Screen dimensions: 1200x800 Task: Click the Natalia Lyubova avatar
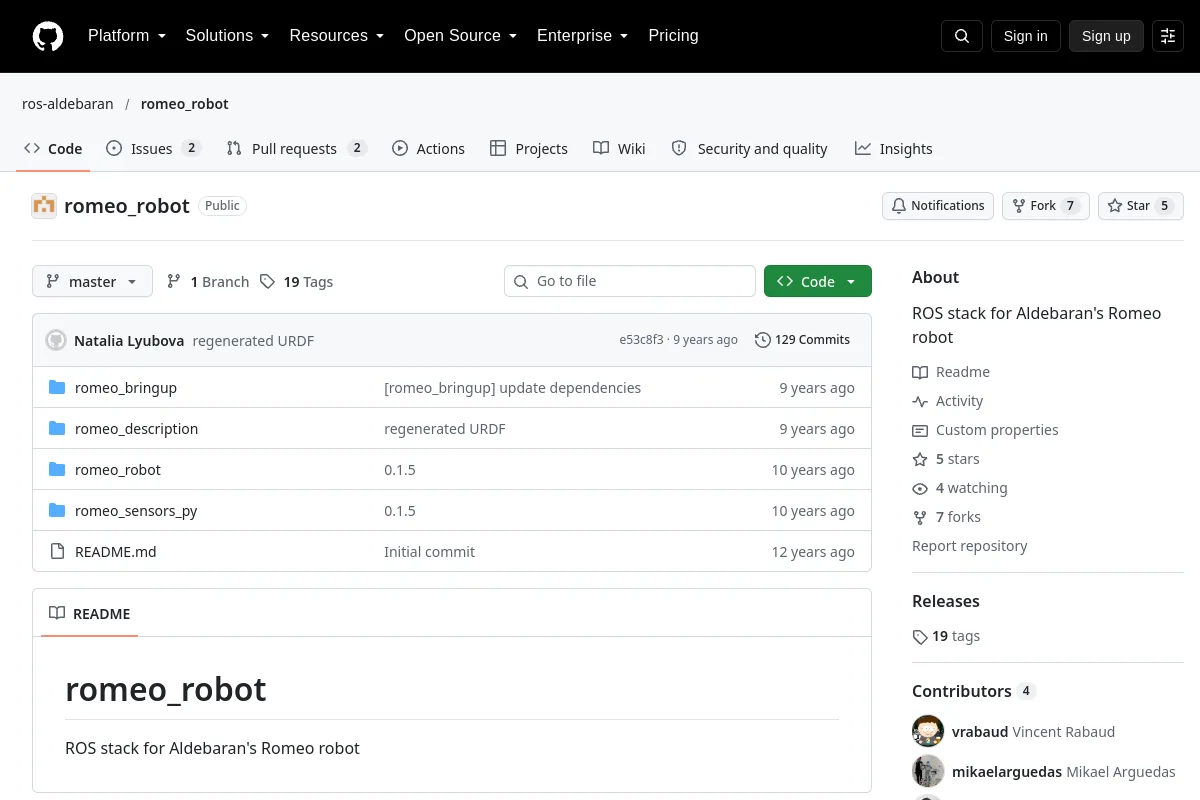point(56,340)
